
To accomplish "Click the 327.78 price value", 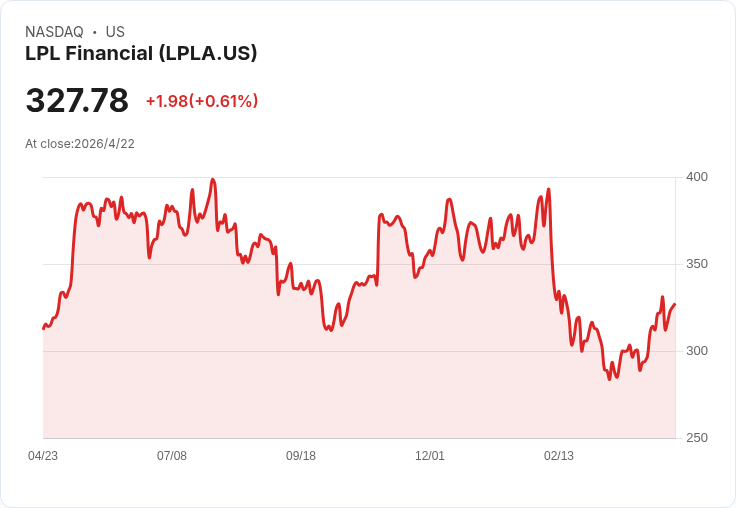I will (x=77, y=100).
